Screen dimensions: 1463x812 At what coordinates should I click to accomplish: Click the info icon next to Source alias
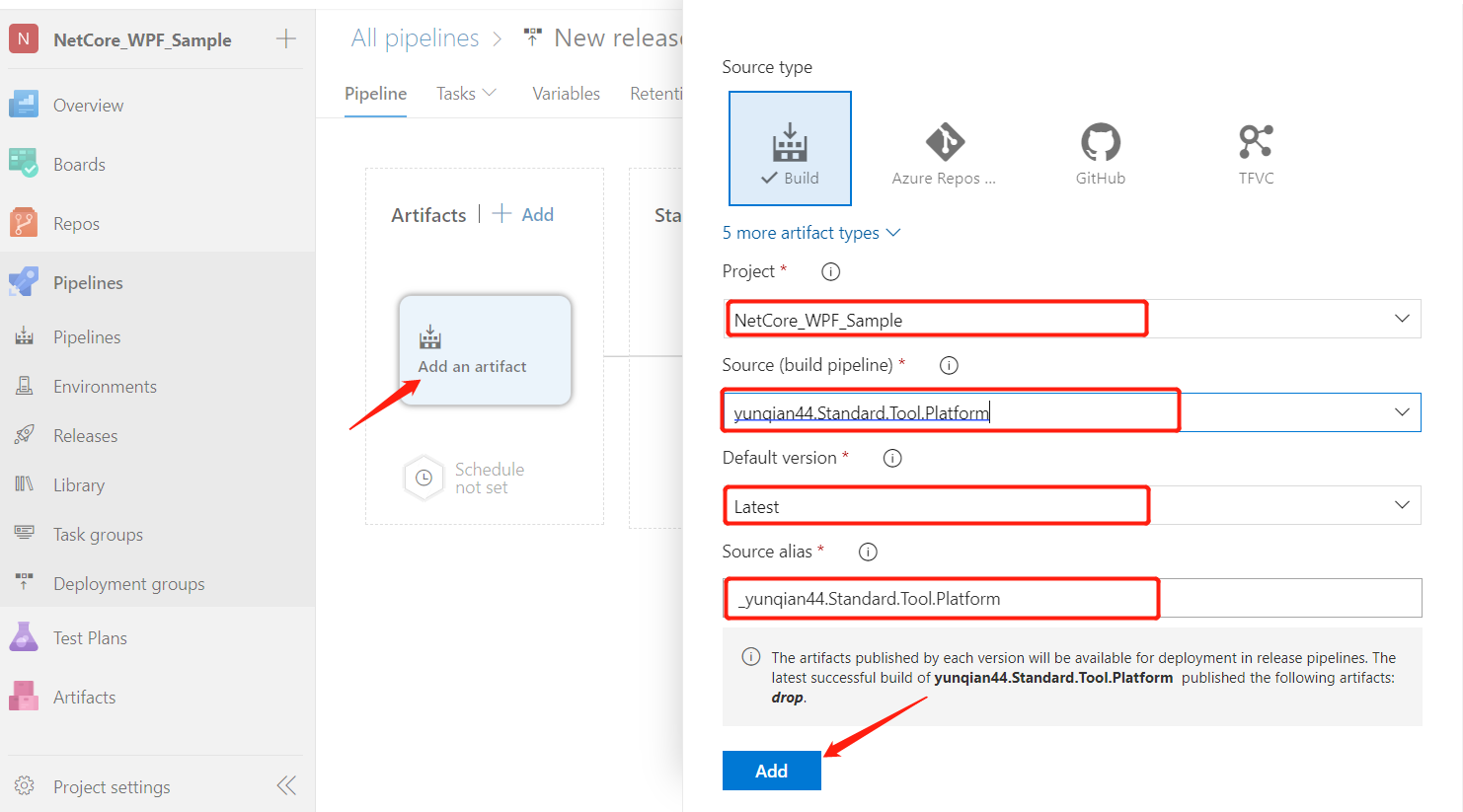pyautogui.click(x=868, y=552)
